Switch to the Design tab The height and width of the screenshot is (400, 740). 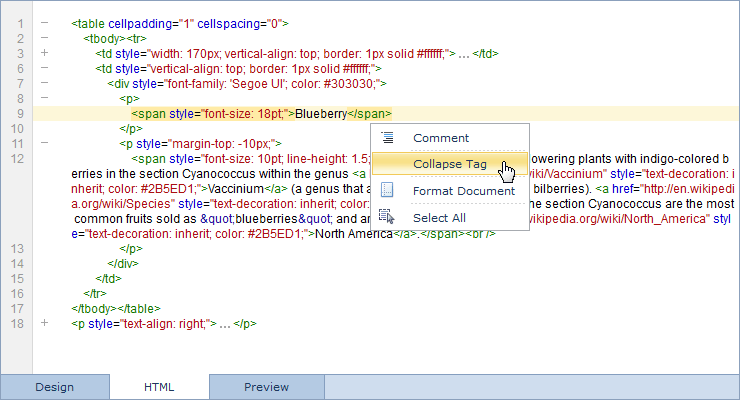click(55, 387)
